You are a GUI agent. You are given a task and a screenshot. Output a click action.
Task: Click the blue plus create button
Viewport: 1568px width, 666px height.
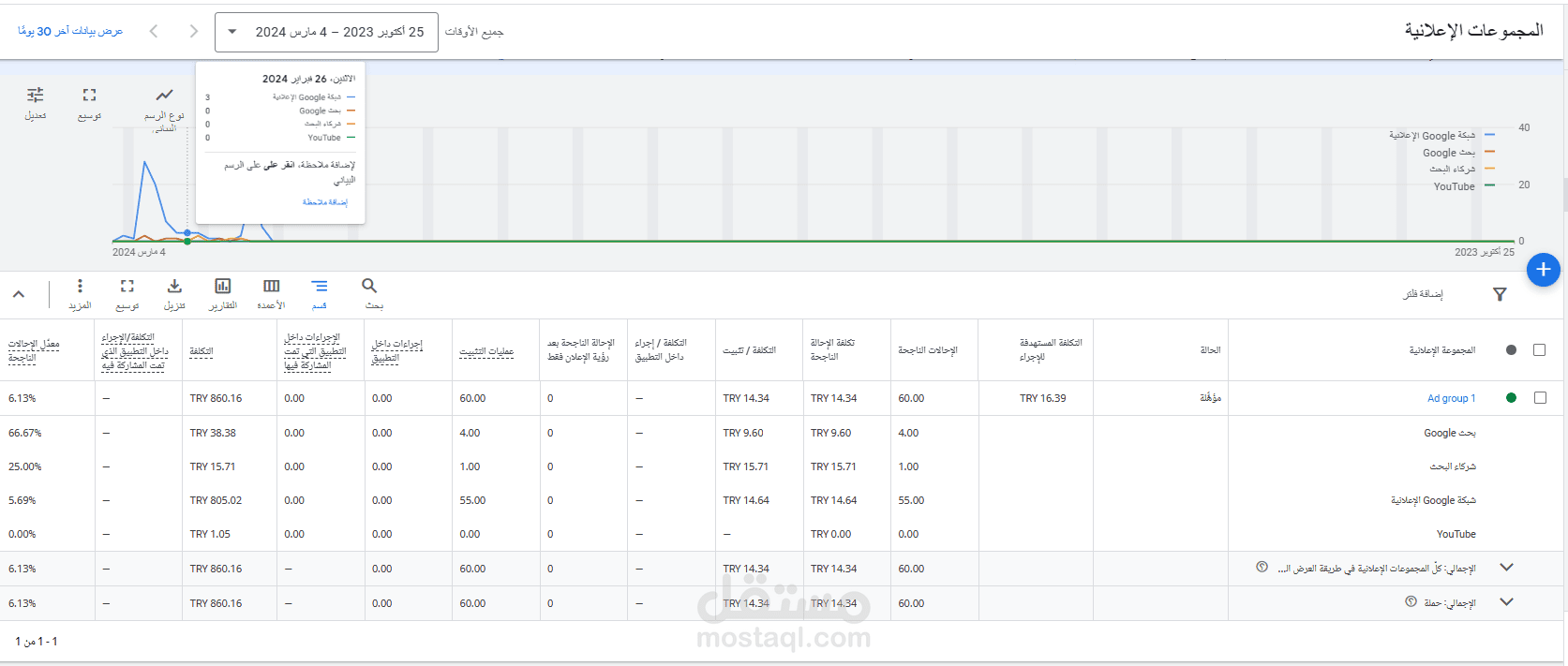(1543, 270)
